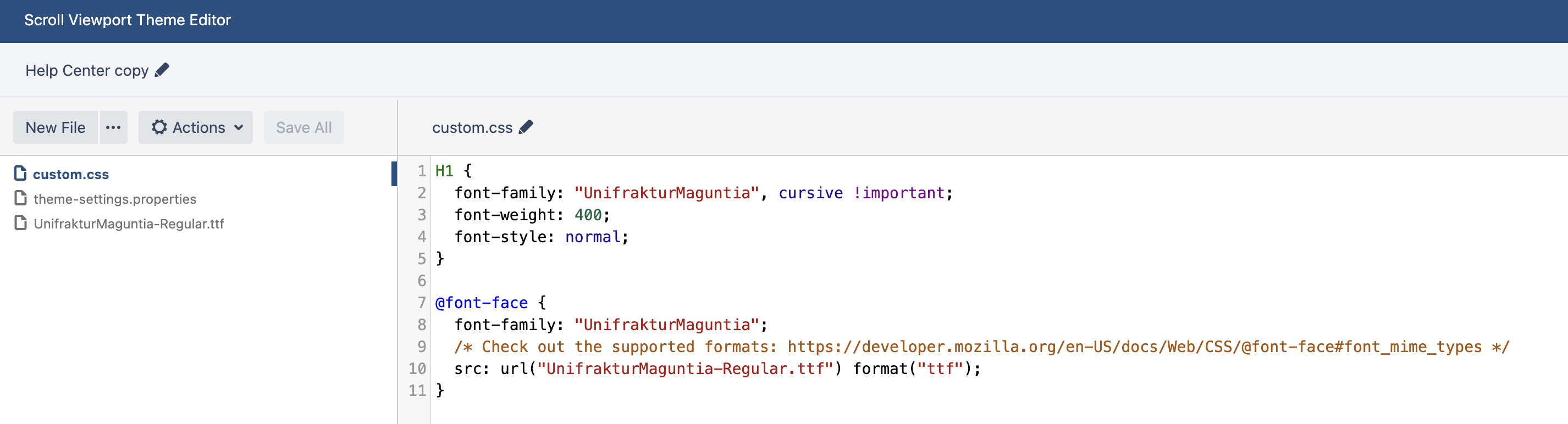The width and height of the screenshot is (1568, 424).
Task: Click the file icon of custom.css in sidebar
Action: (21, 174)
